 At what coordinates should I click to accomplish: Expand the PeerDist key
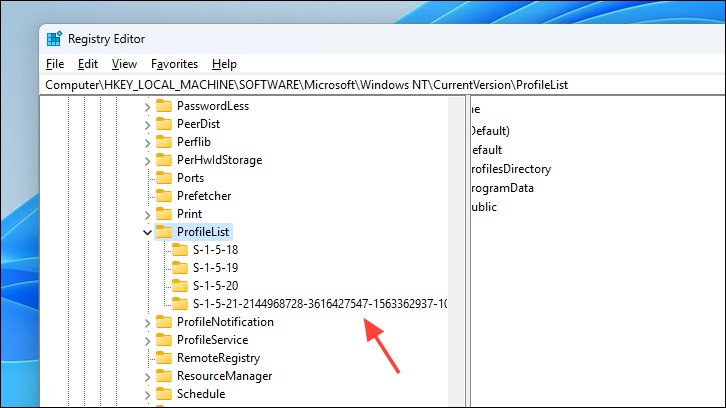[147, 125]
